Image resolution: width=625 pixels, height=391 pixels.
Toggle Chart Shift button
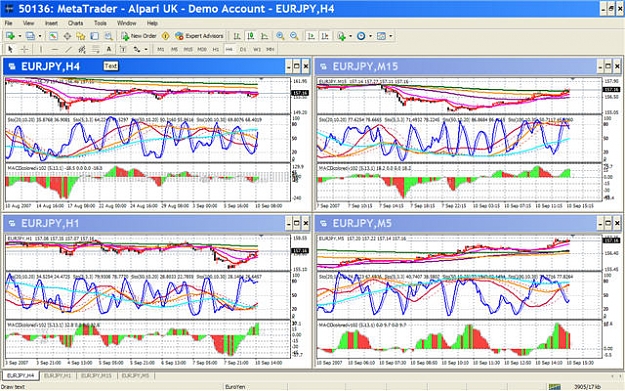pyautogui.click(x=325, y=36)
